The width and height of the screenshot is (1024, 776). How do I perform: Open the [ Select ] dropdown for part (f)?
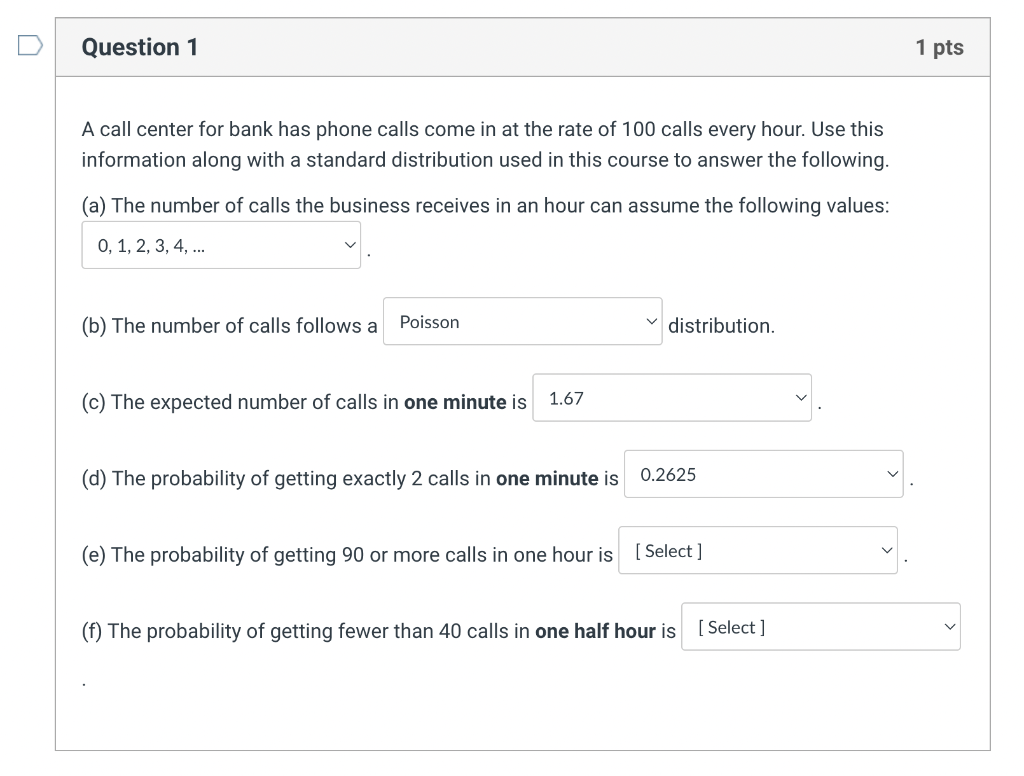click(x=821, y=627)
